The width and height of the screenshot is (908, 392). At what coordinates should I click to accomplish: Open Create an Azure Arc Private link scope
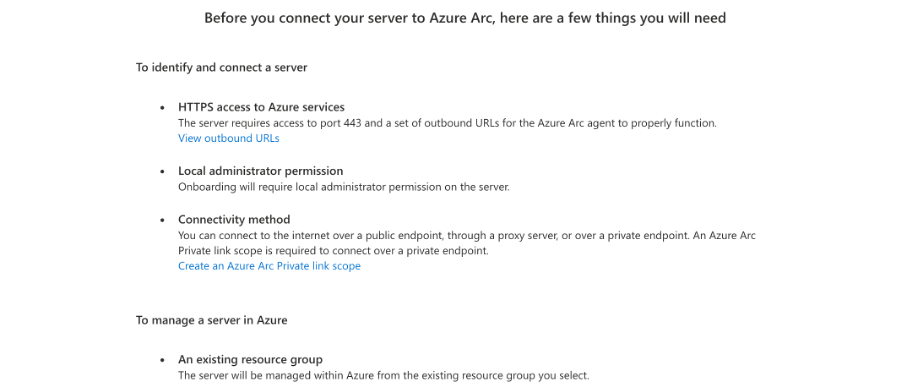[269, 266]
